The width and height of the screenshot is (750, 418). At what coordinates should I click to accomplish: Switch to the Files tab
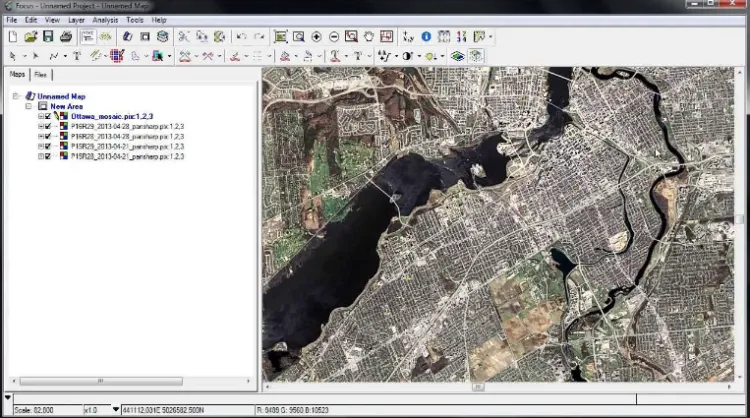(40, 75)
